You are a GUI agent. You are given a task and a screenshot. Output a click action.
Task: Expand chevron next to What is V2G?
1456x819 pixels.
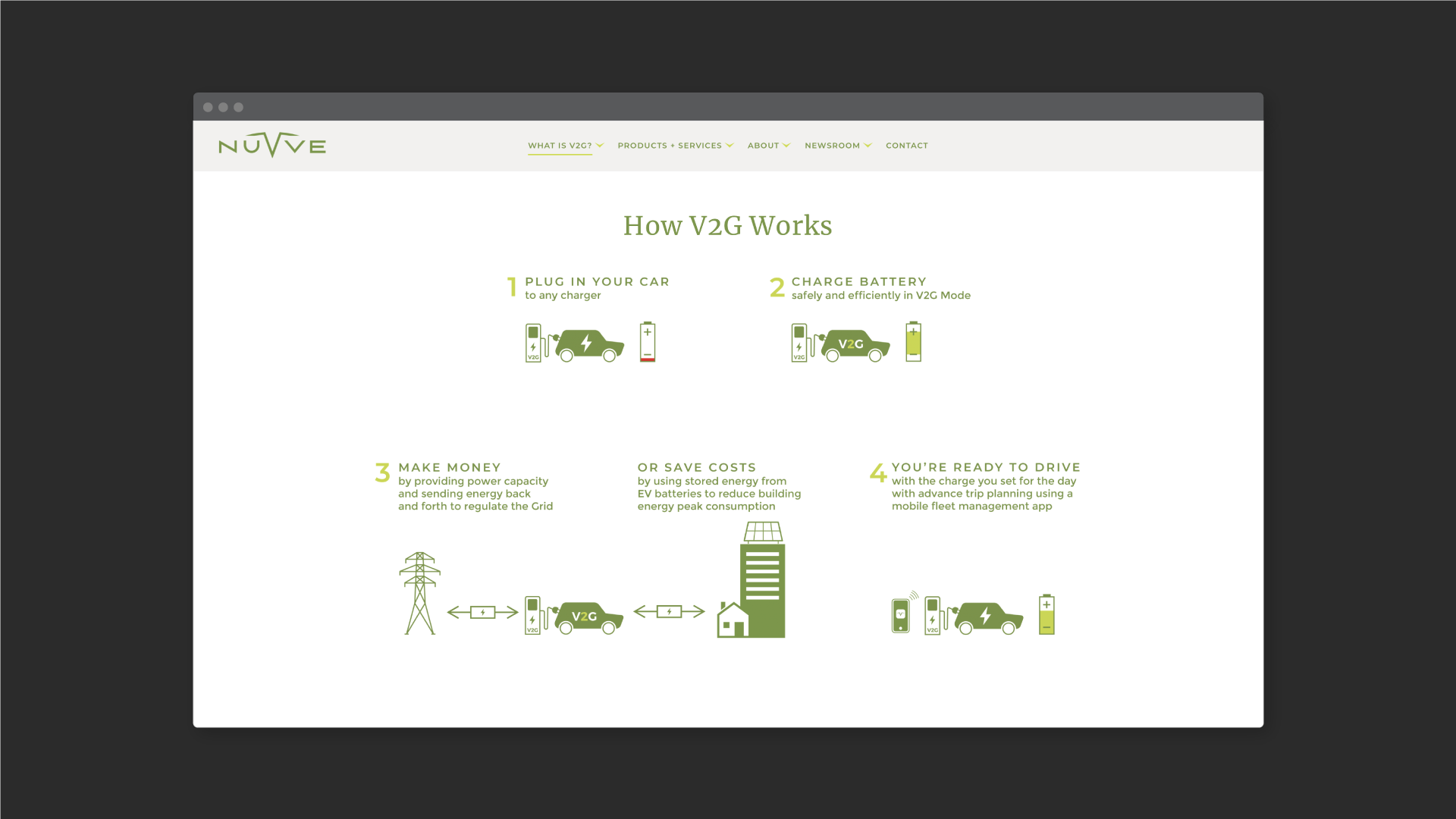(x=600, y=146)
